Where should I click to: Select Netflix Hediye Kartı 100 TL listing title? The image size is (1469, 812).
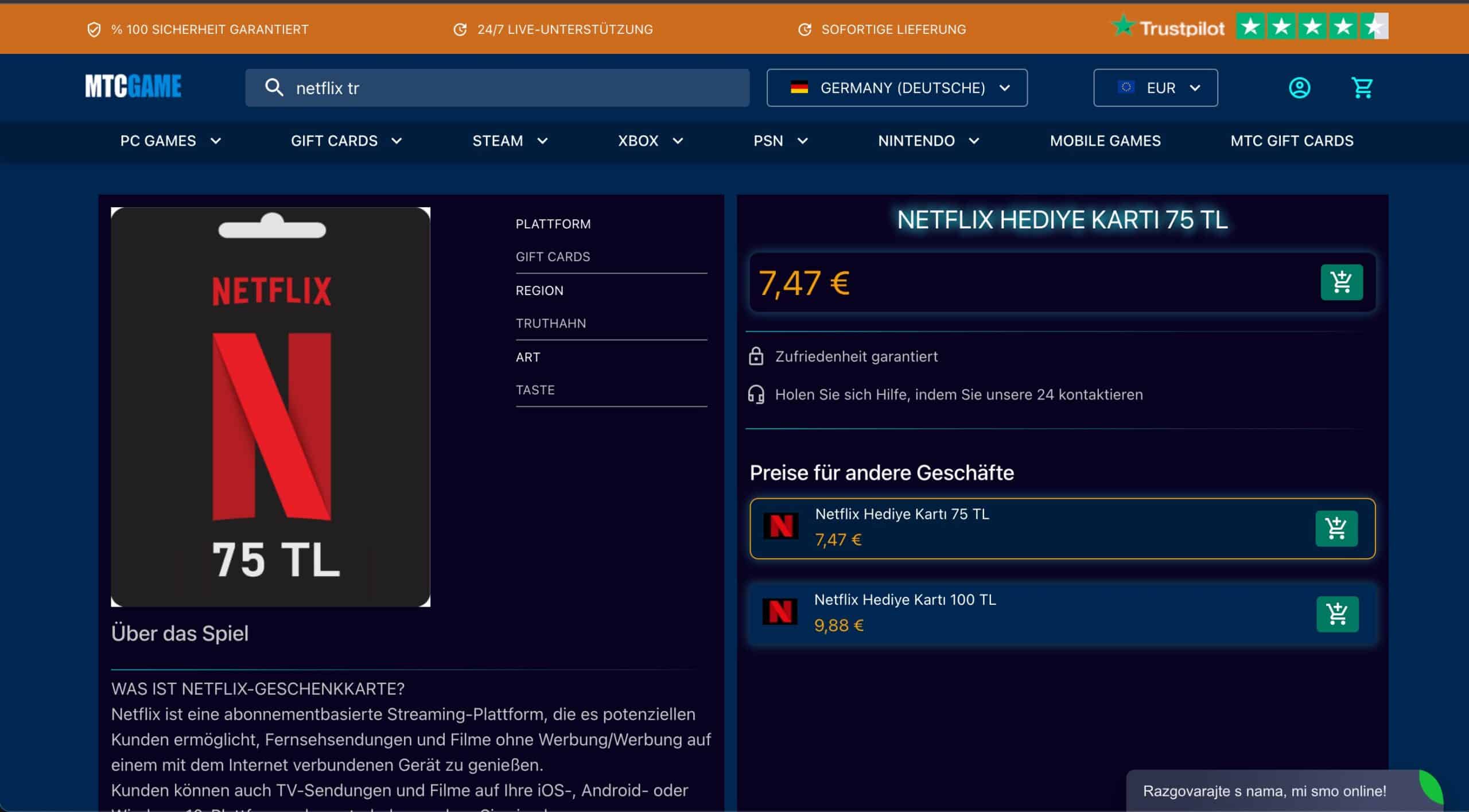click(x=905, y=600)
